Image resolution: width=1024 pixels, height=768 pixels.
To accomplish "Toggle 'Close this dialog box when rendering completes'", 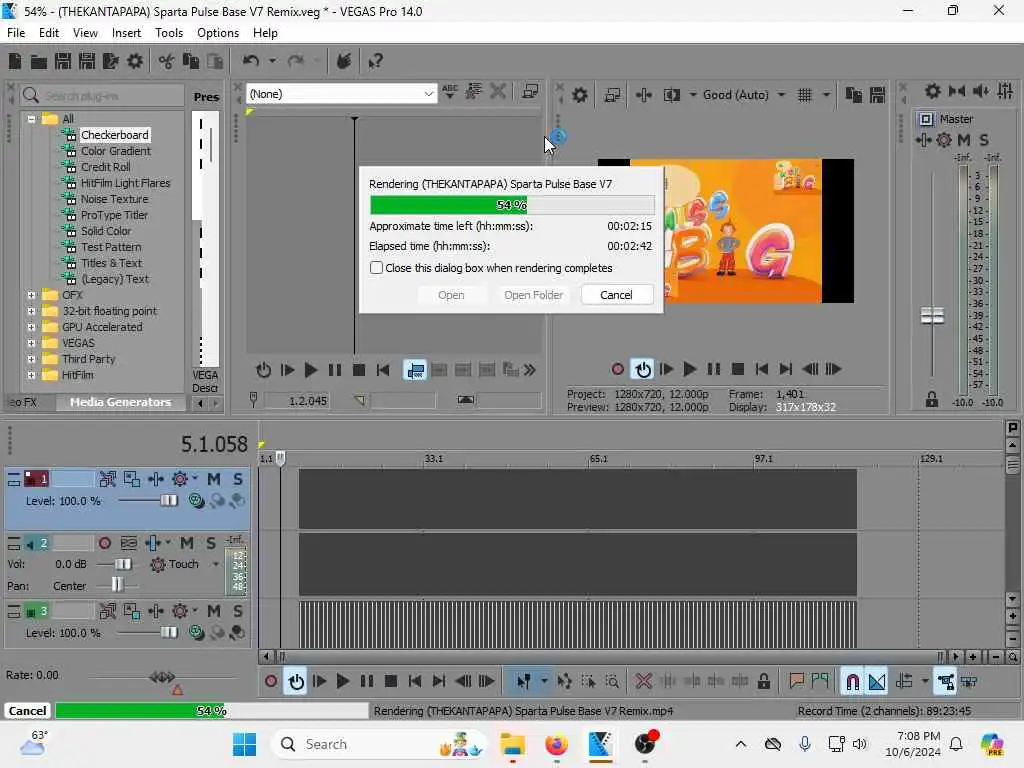I will point(376,268).
